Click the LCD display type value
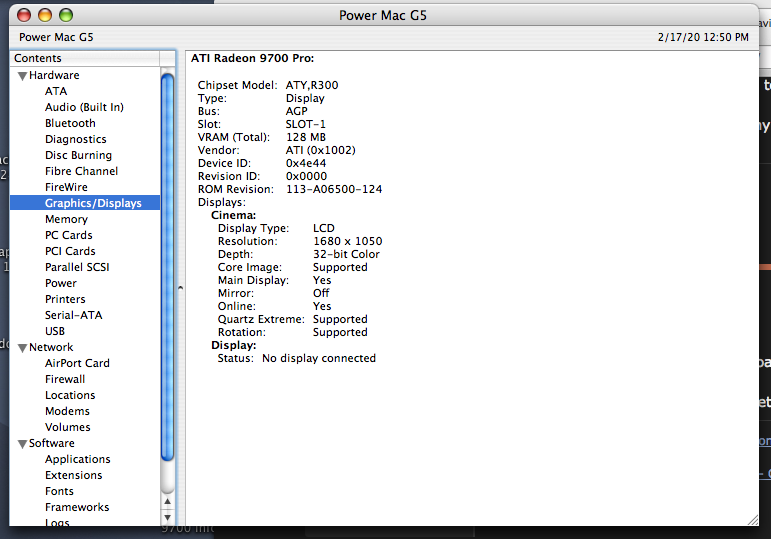 coord(324,228)
